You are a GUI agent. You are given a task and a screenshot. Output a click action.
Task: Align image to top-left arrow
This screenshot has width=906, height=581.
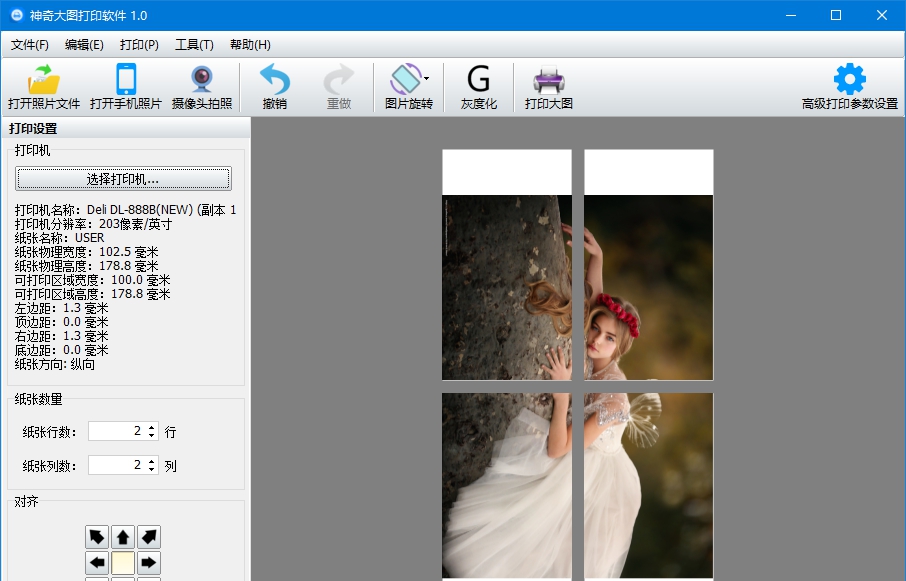point(97,537)
